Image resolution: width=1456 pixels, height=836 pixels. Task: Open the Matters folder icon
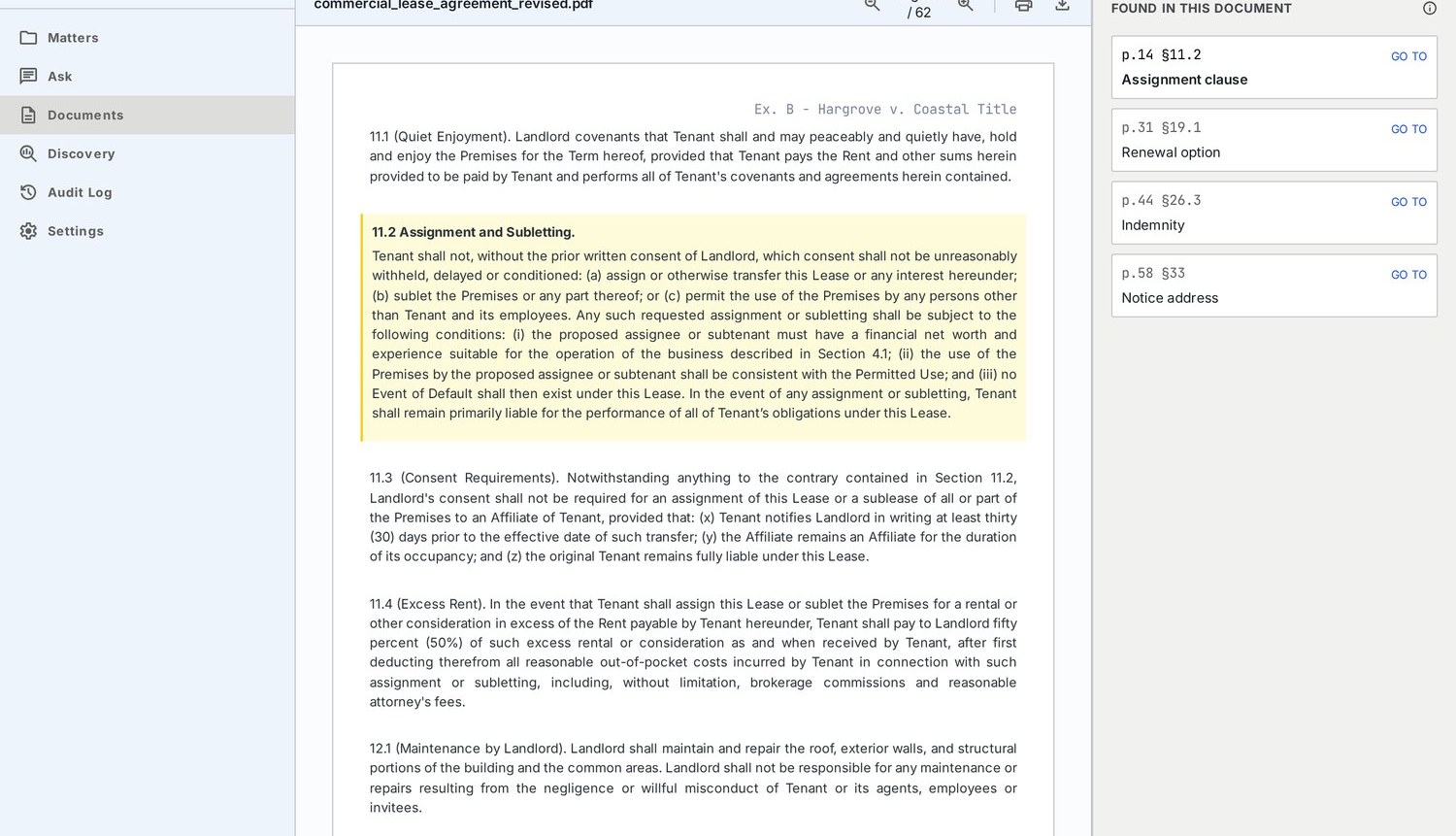[x=28, y=38]
